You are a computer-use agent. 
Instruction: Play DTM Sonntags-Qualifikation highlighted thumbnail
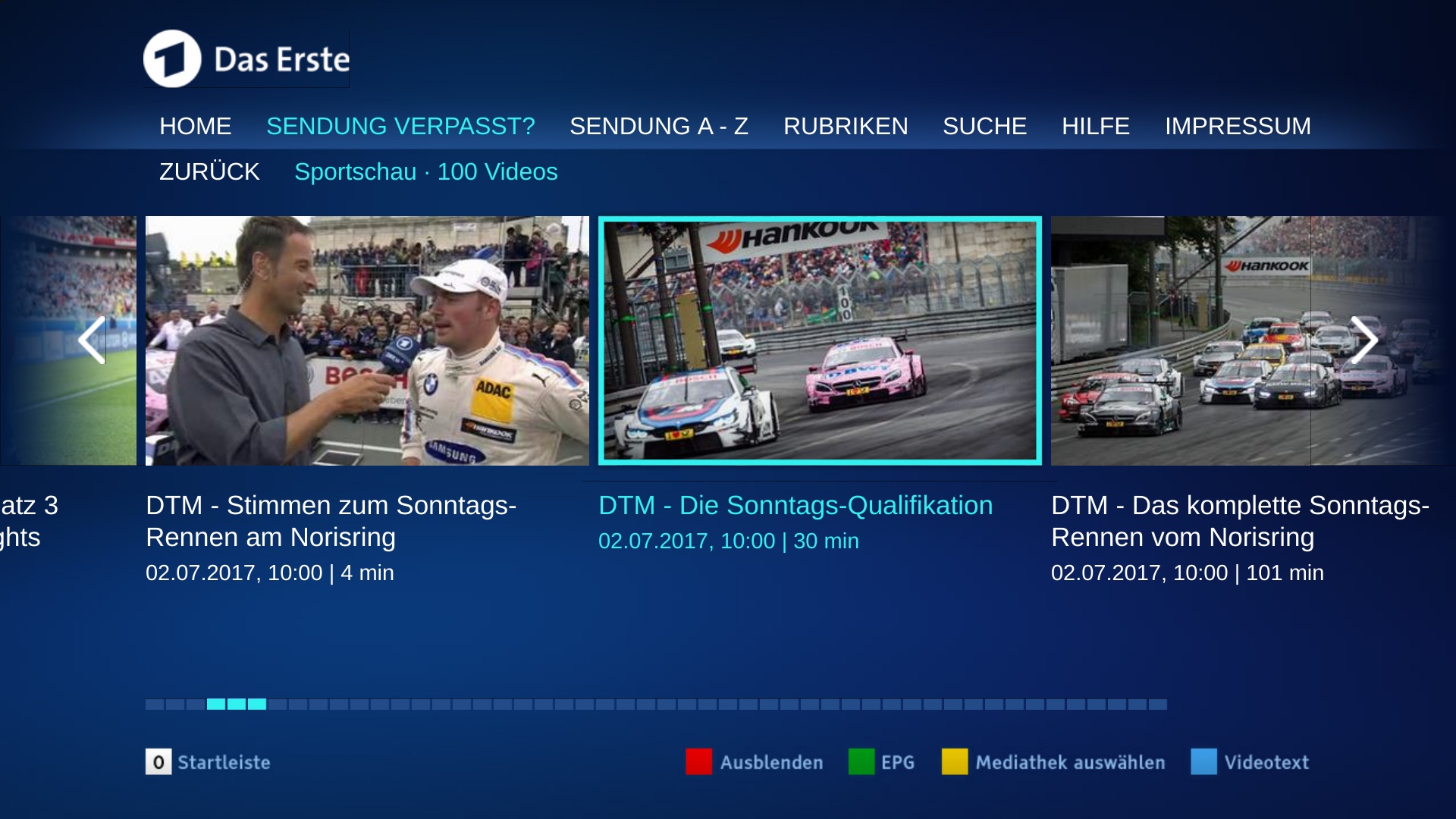click(x=819, y=340)
